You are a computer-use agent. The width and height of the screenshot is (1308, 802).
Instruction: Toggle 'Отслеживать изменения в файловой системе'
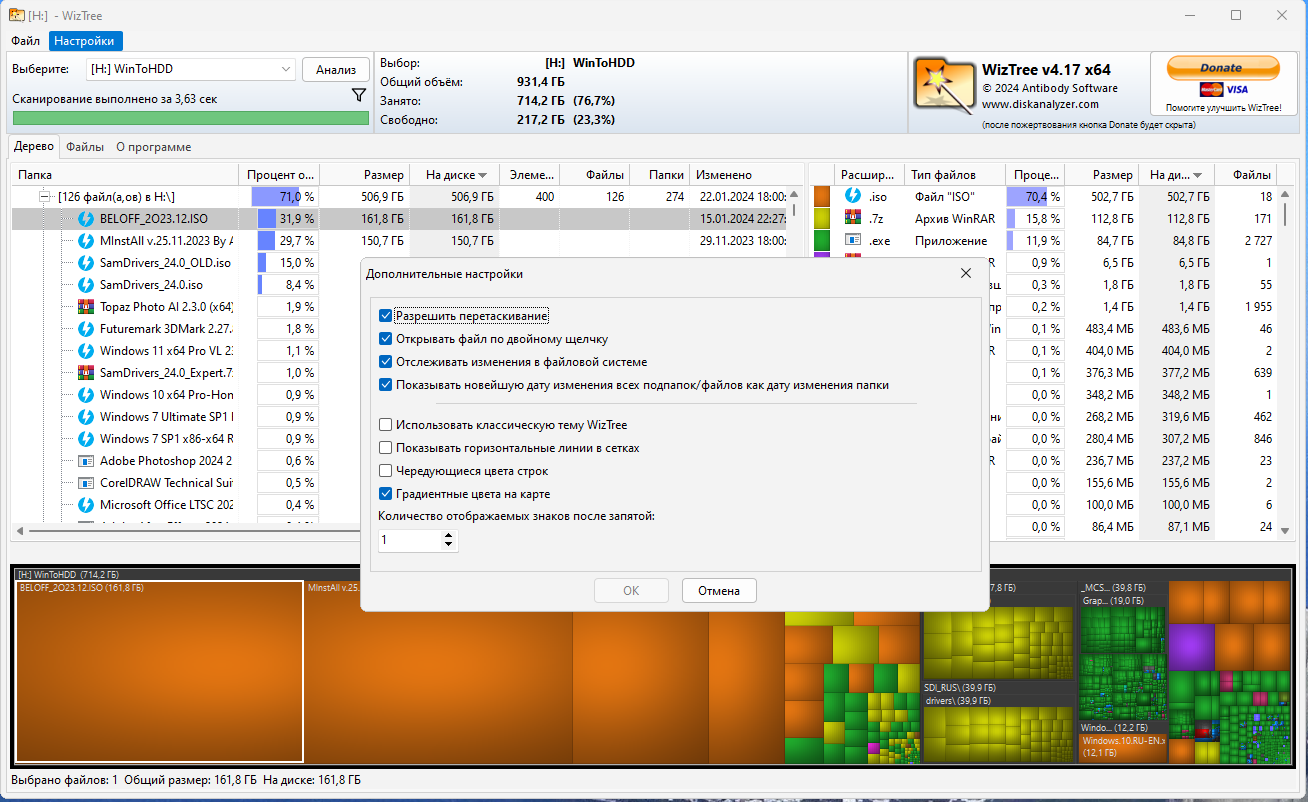click(386, 362)
